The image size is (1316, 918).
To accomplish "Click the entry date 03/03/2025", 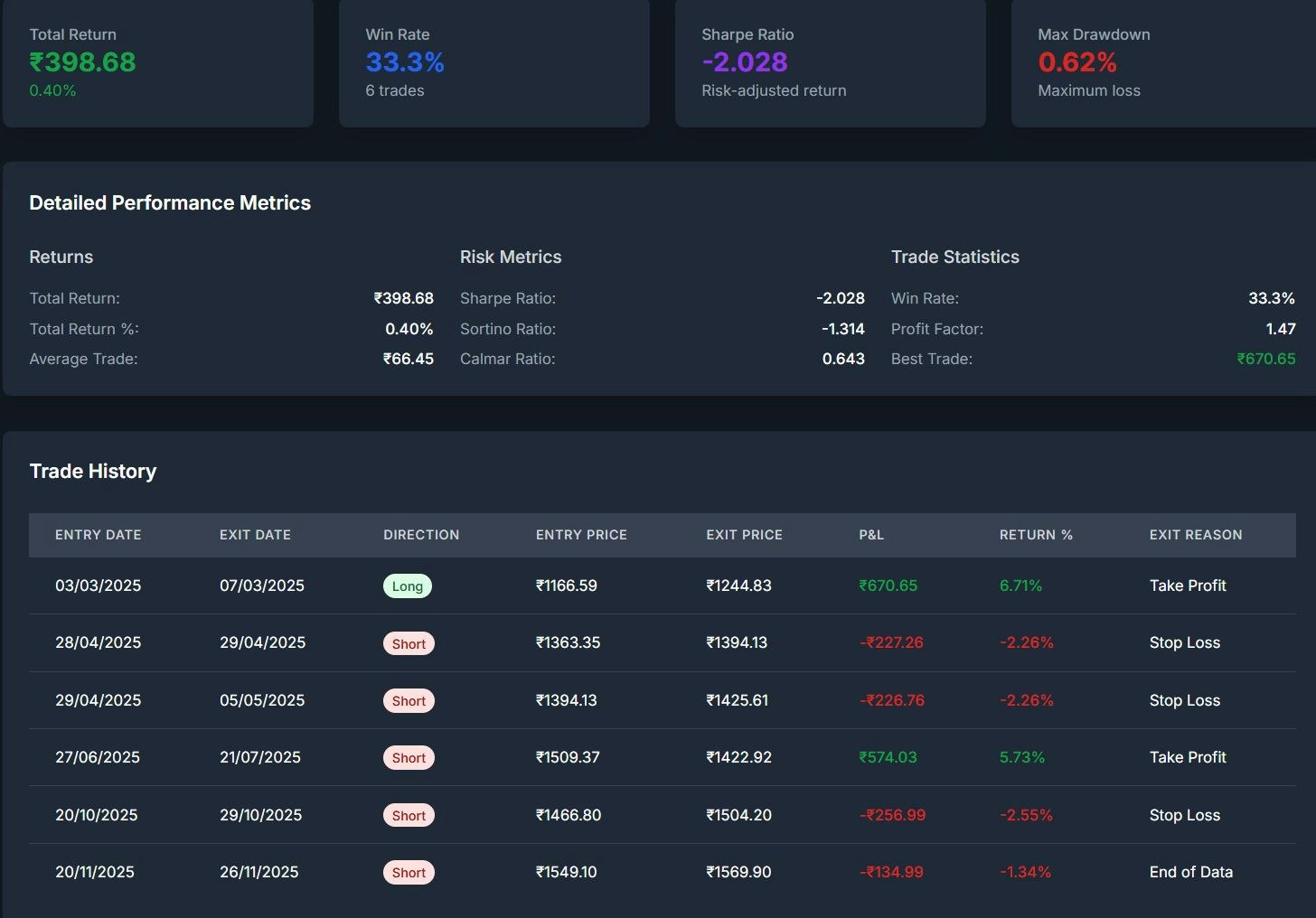I will [99, 585].
